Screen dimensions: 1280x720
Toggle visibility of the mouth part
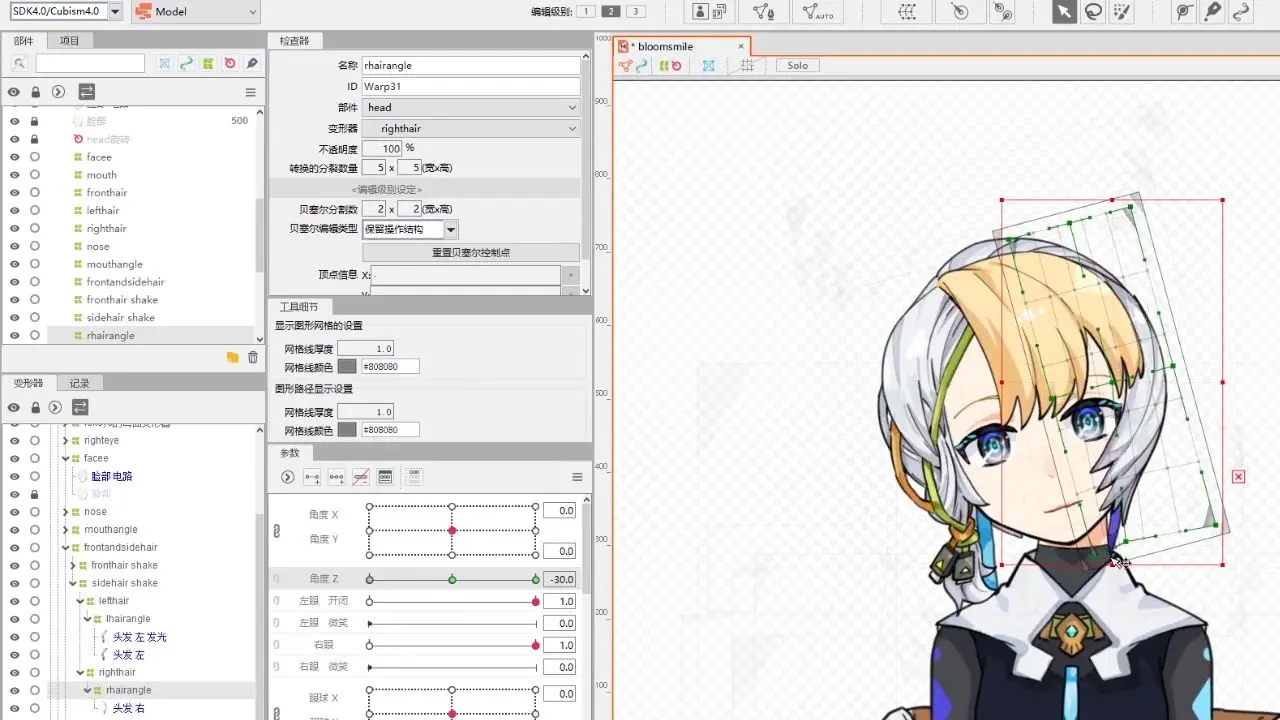click(x=14, y=175)
